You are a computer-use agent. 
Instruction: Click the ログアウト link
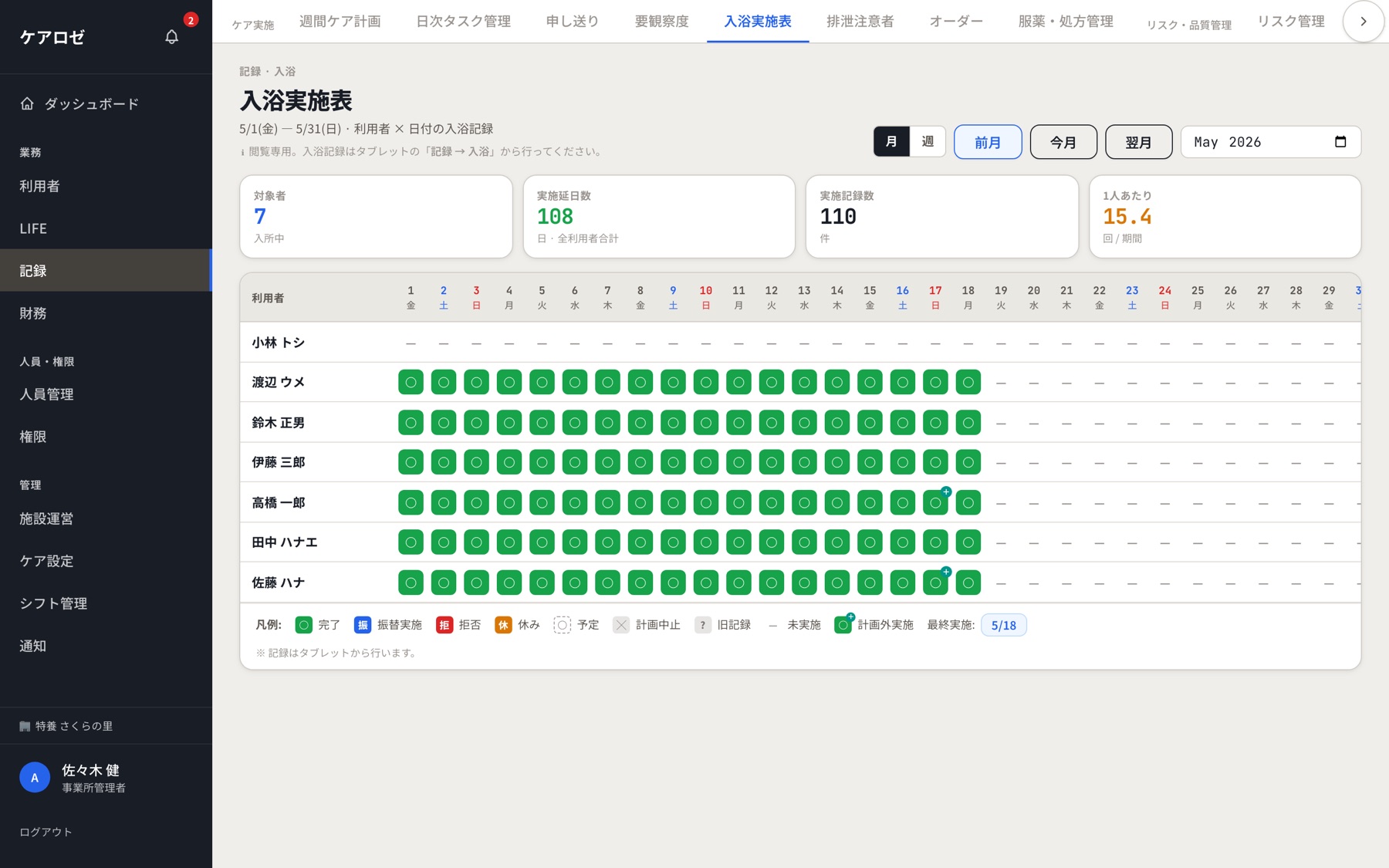(46, 832)
